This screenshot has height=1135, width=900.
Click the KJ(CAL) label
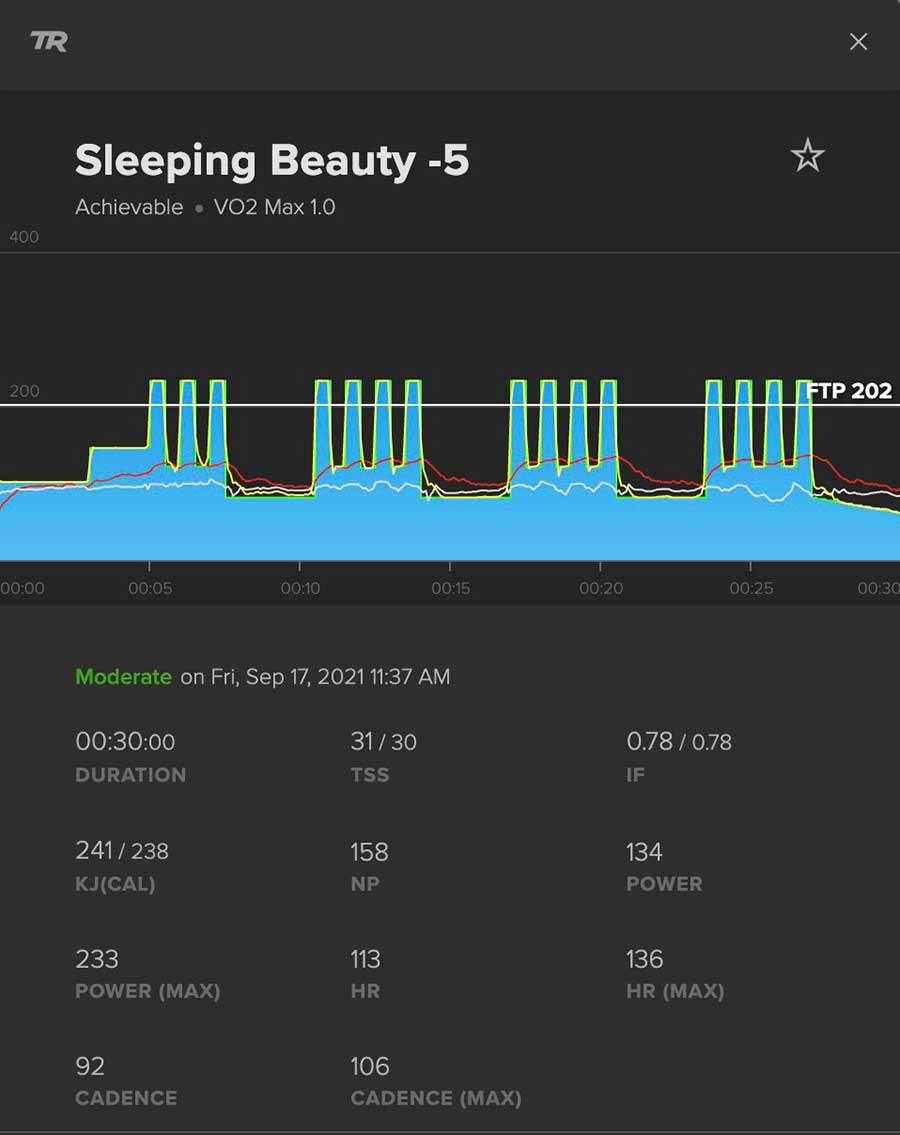(x=115, y=884)
